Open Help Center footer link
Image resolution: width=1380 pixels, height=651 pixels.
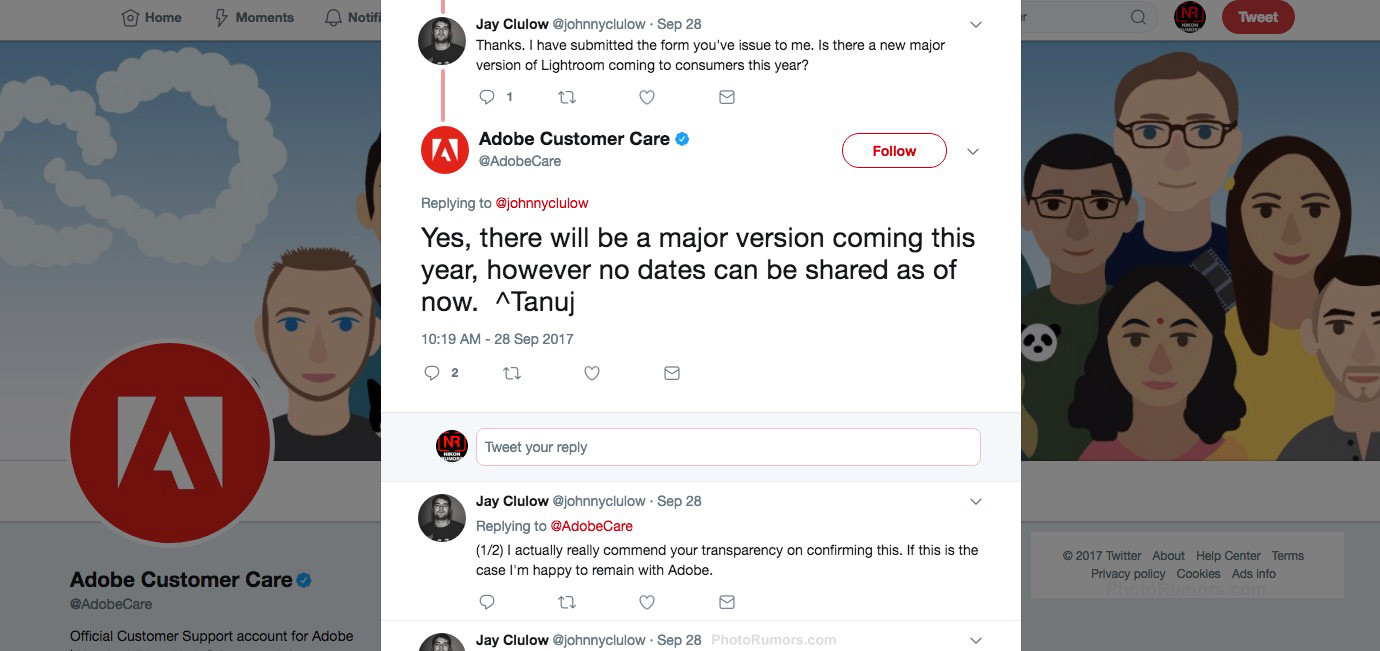coord(1228,556)
